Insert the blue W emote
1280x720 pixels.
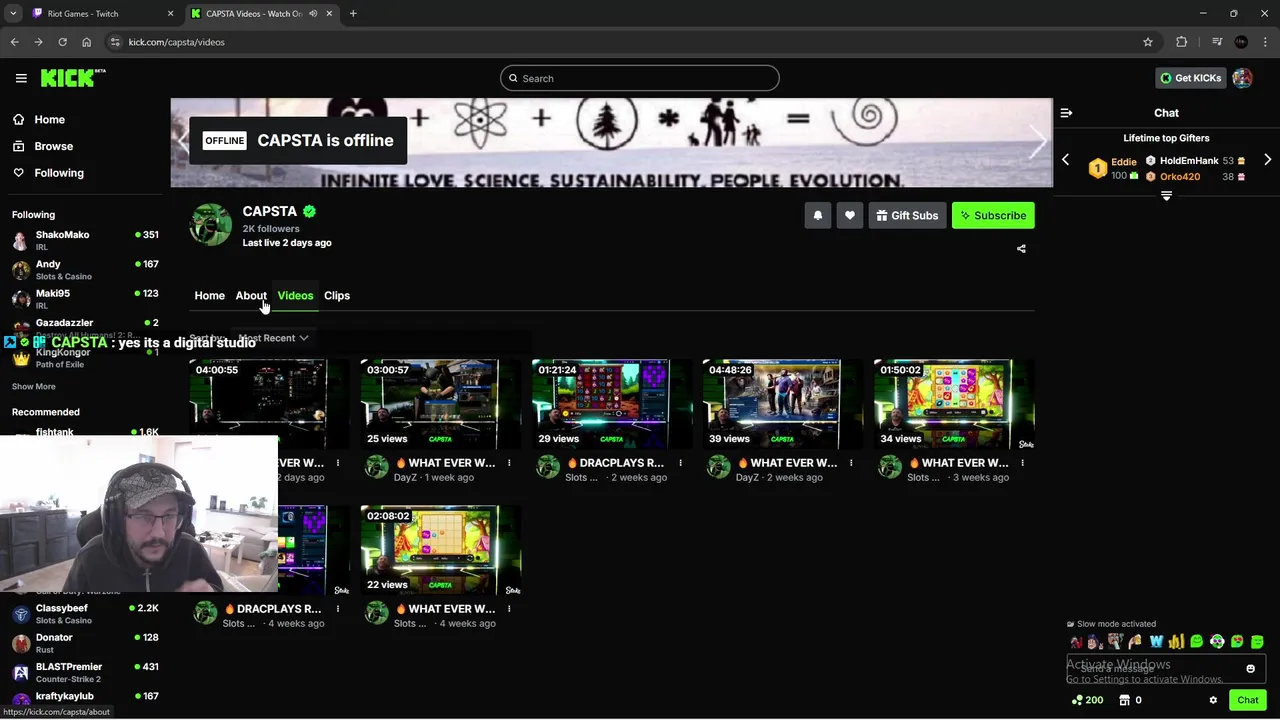pos(1156,642)
